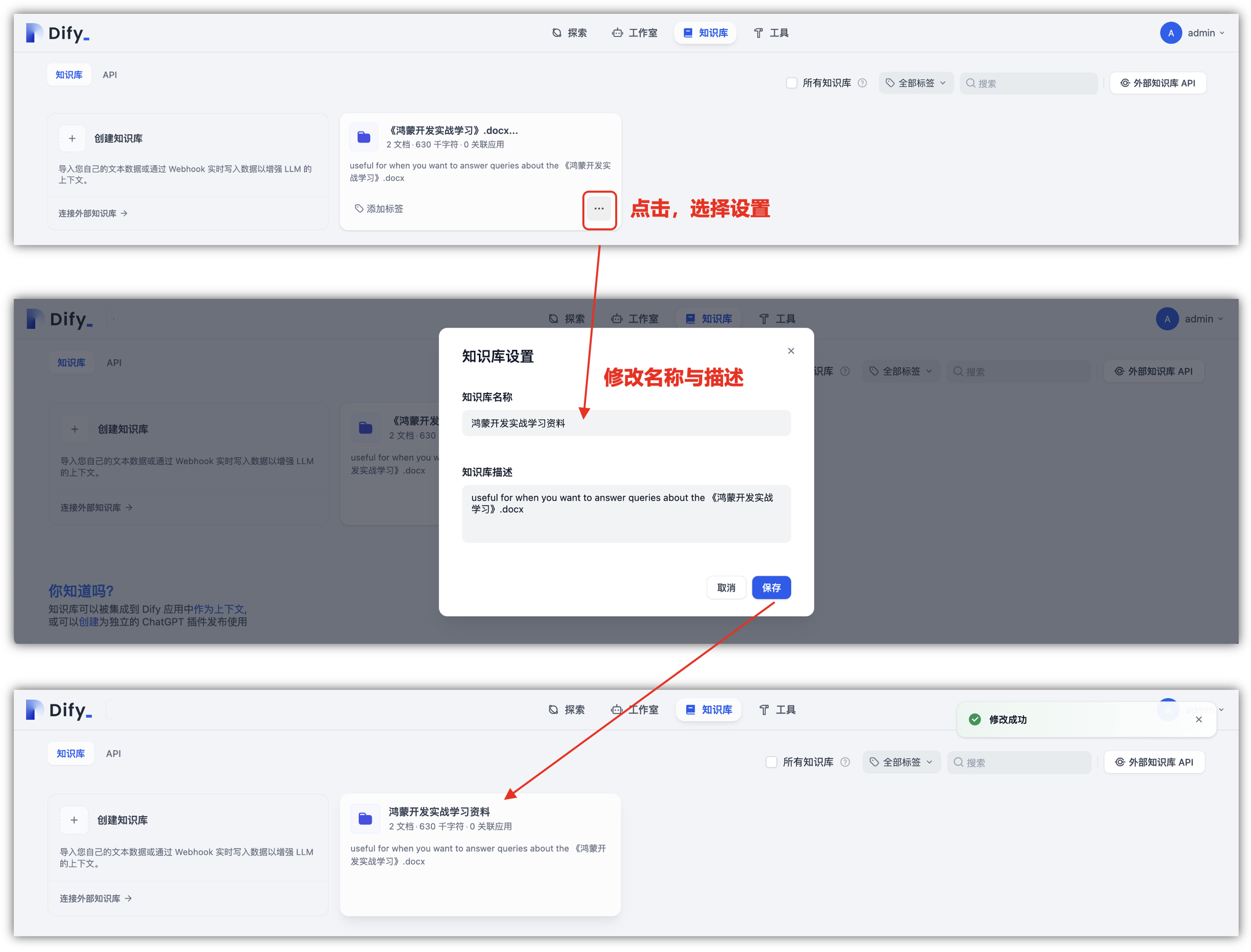Click 保存 button in settings dialog
Viewport: 1251px width, 952px height.
771,588
